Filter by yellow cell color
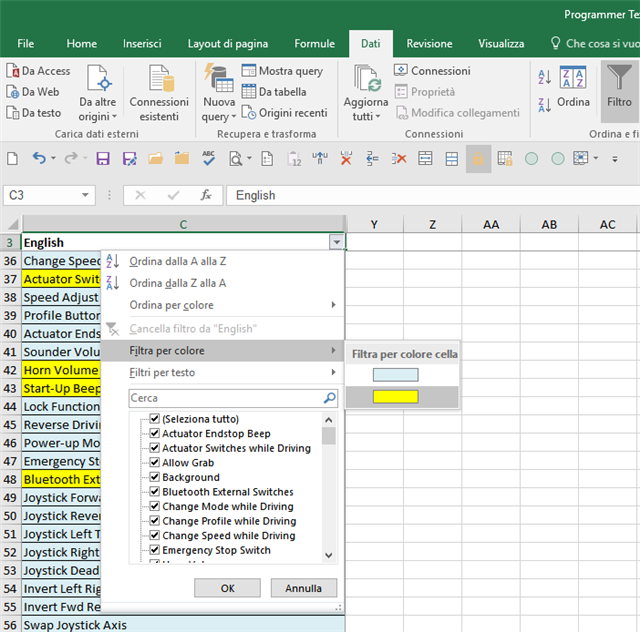Screen dimensions: 640x632 396,397
